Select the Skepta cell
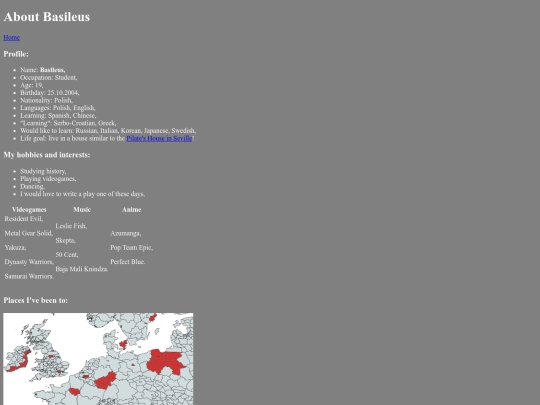The width and height of the screenshot is (540, 405). click(65, 240)
